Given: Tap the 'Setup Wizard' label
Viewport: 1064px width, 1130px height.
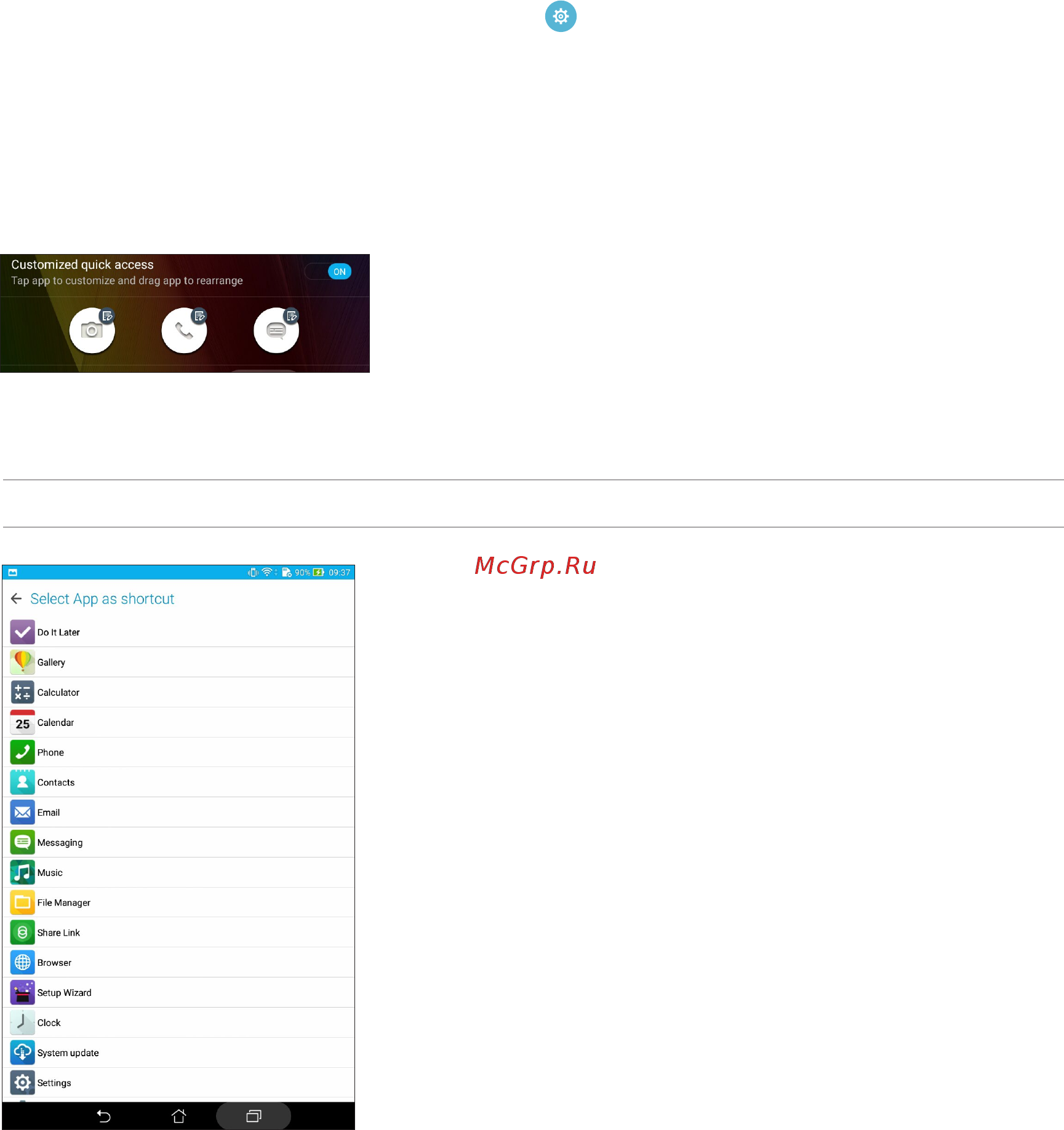Looking at the screenshot, I should pyautogui.click(x=65, y=993).
